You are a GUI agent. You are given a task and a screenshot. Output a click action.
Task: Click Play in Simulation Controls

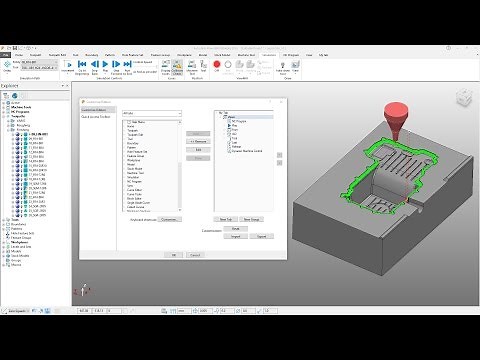pos(105,66)
